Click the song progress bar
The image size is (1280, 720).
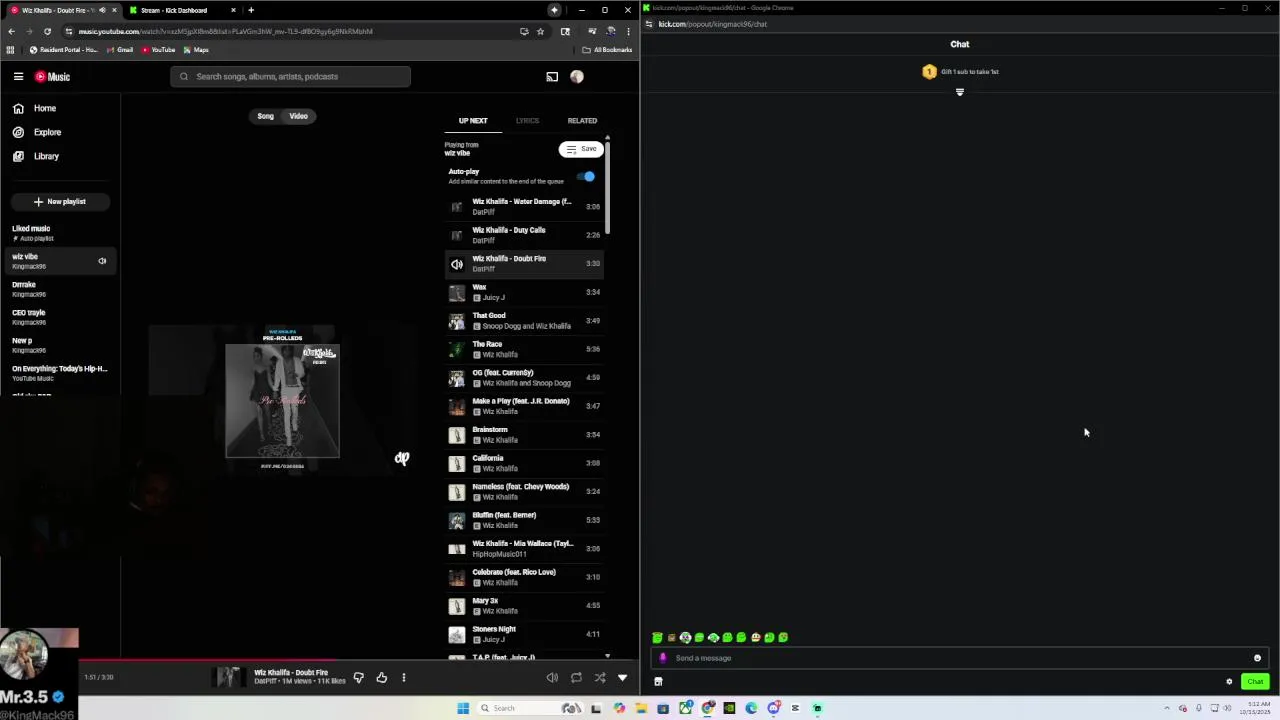click(320, 660)
